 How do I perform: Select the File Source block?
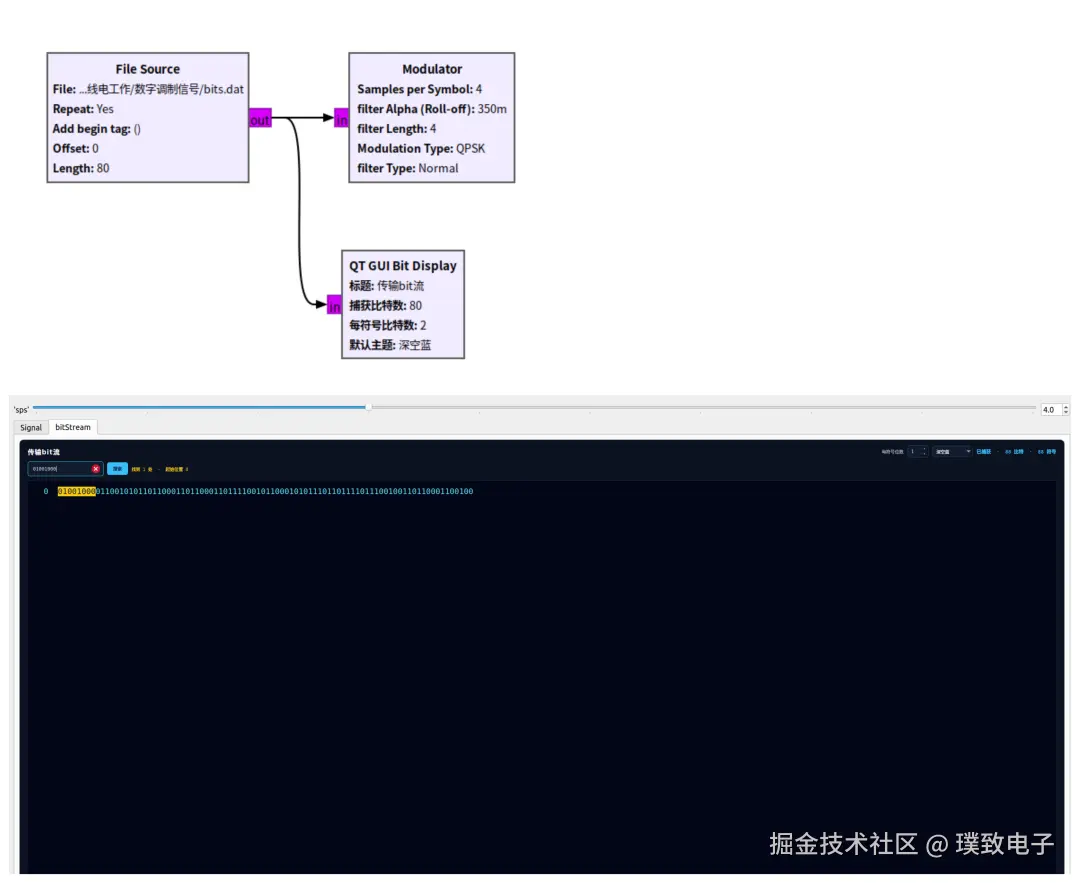point(147,118)
